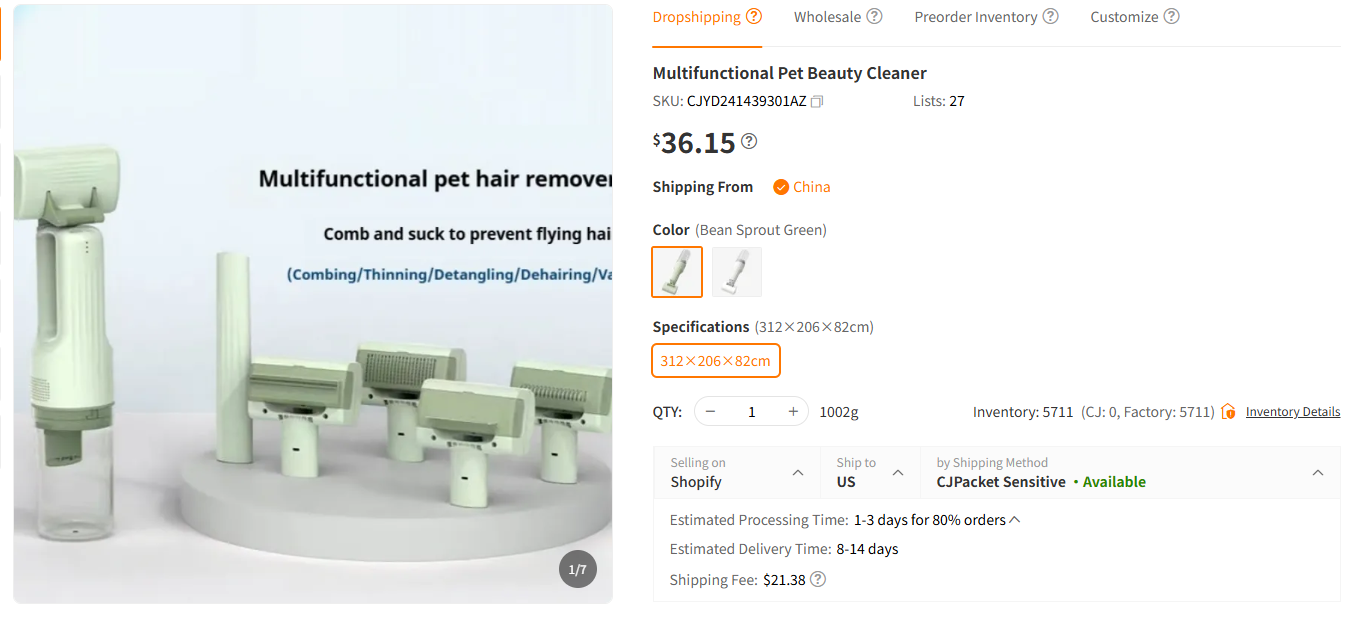Expand the Shipping Method CJPacket Sensitive dropdown
The height and width of the screenshot is (618, 1357).
[x=1318, y=473]
